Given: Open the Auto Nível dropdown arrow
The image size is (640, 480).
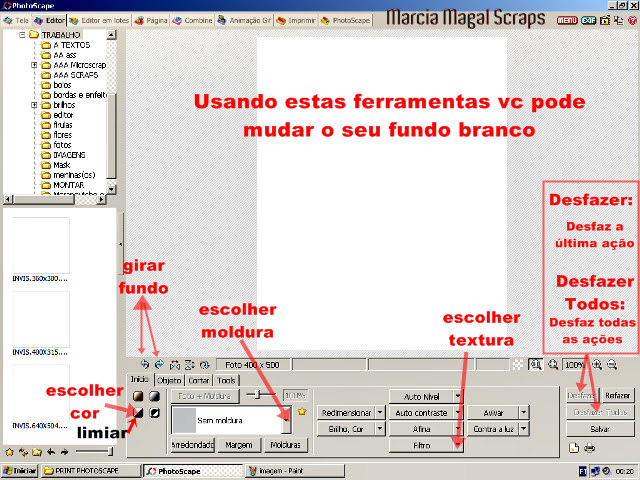Looking at the screenshot, I should [458, 396].
